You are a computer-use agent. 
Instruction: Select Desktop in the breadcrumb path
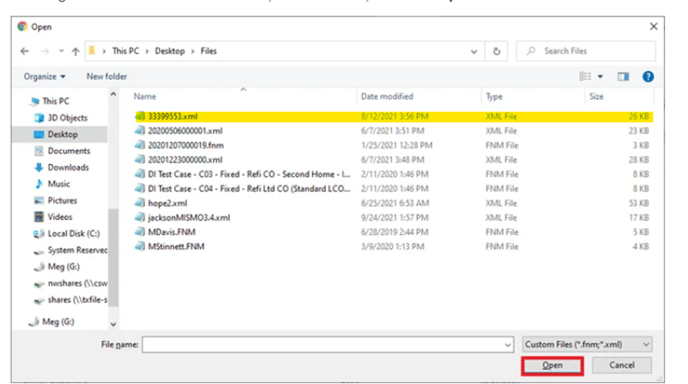[x=170, y=51]
